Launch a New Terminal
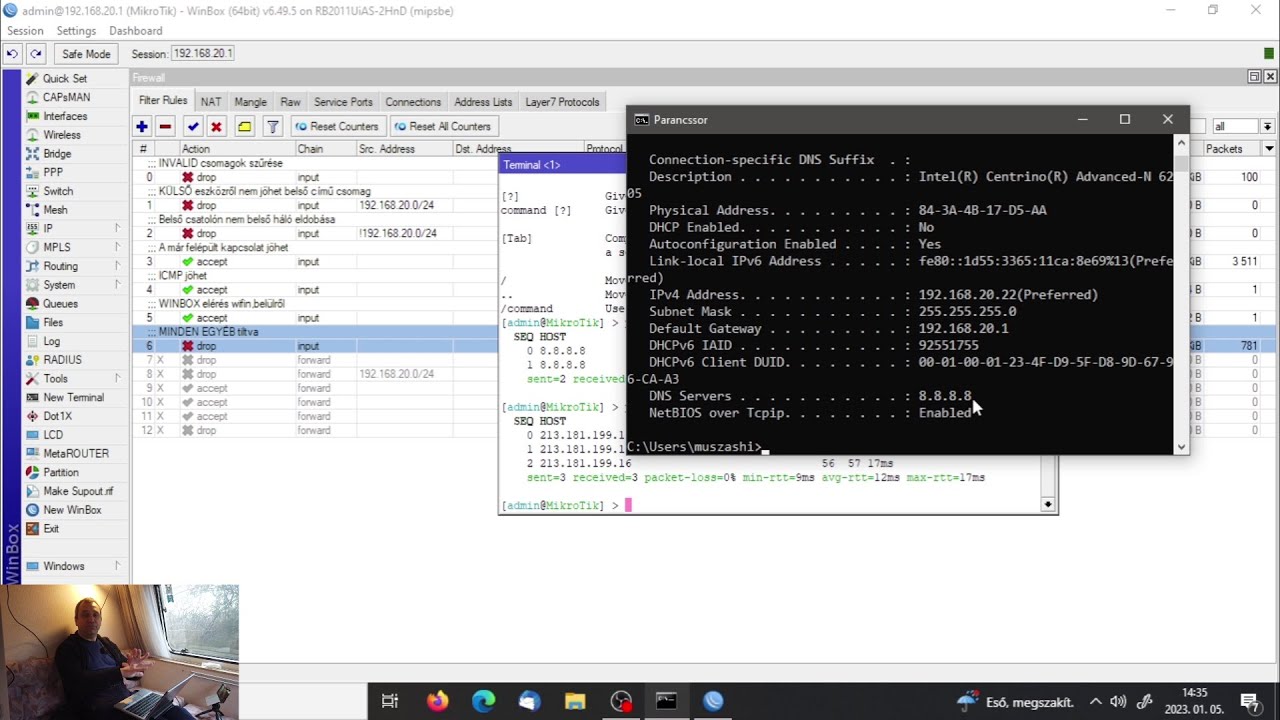 (73, 398)
